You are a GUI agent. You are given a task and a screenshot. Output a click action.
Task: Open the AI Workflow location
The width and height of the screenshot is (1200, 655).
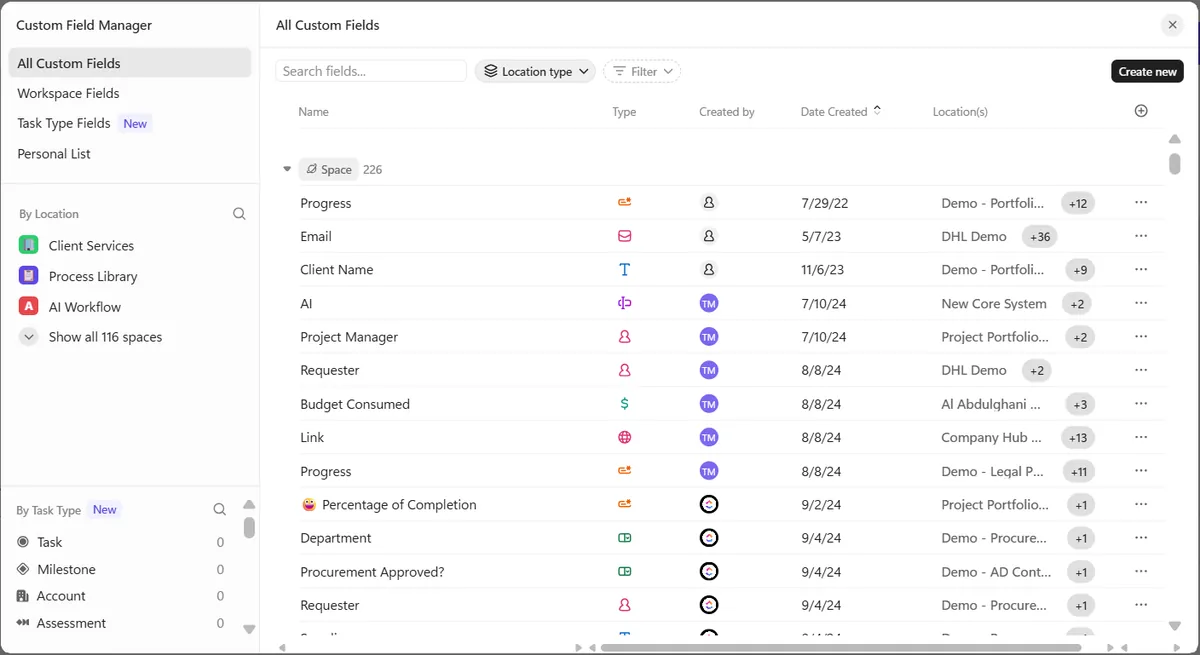[x=85, y=307]
